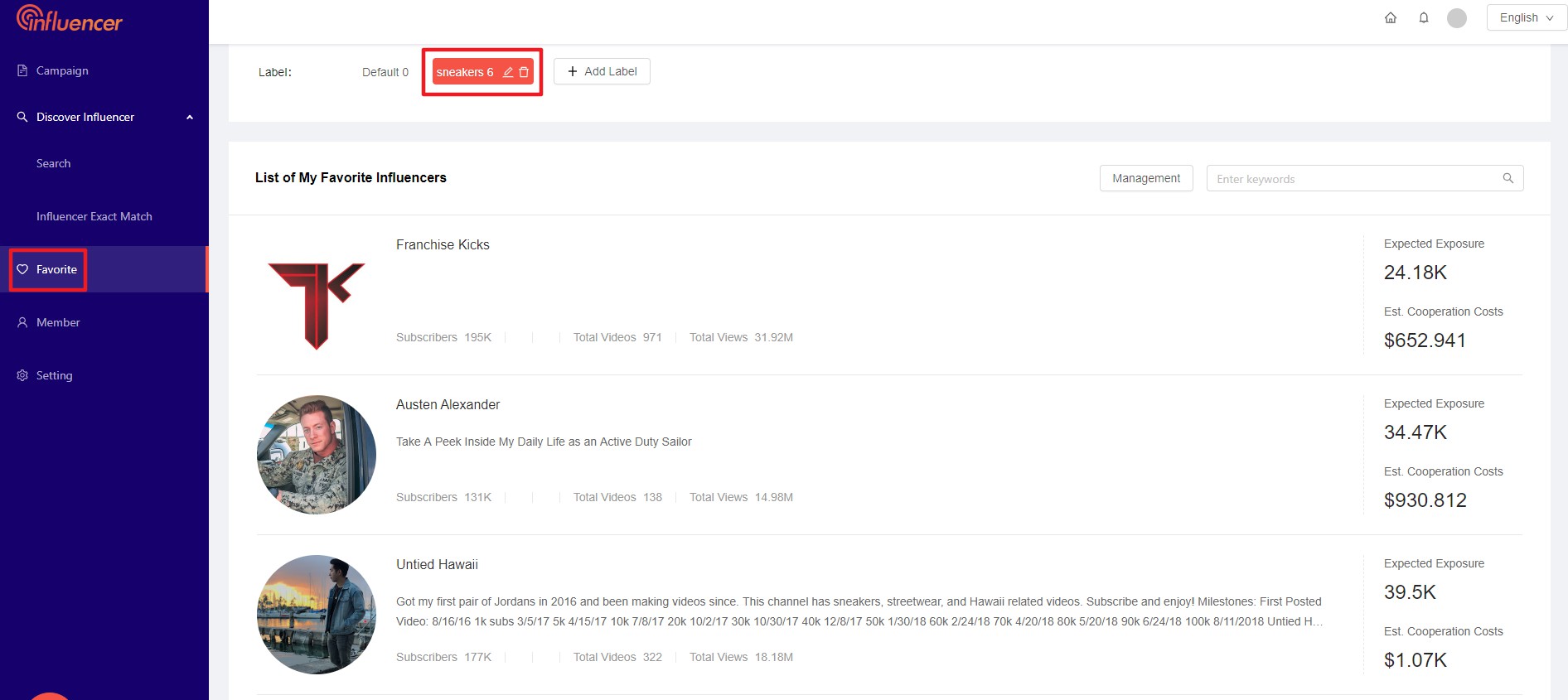The width and height of the screenshot is (1568, 700).
Task: Click Untied Hawaii description paragraph
Action: point(859,611)
